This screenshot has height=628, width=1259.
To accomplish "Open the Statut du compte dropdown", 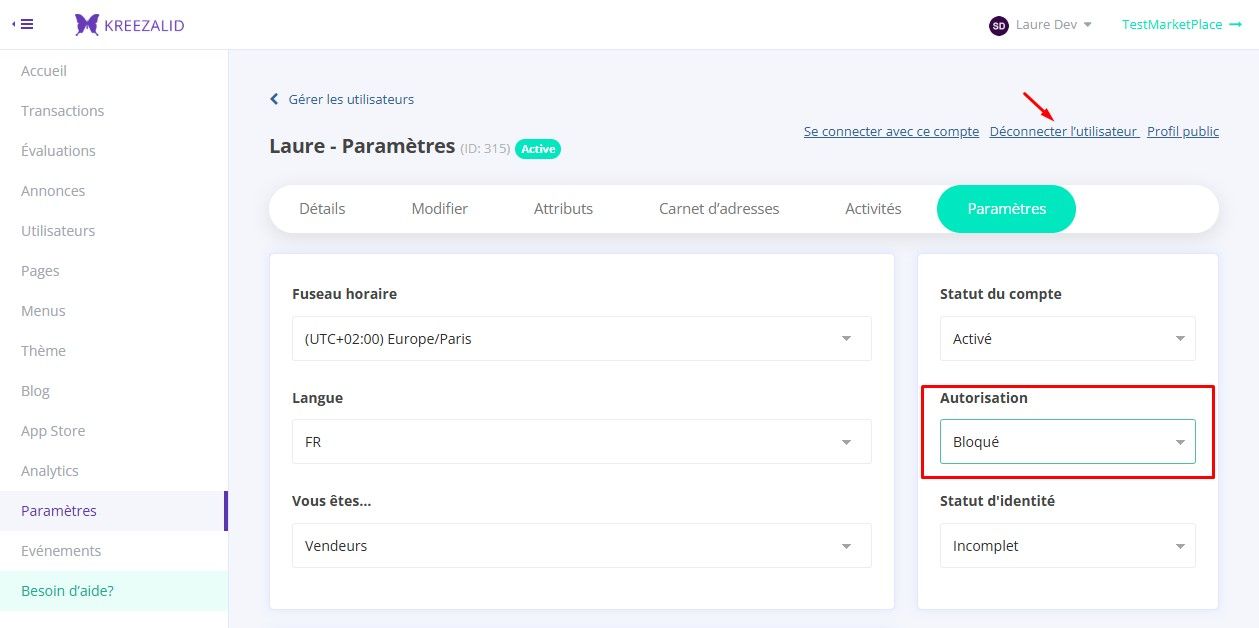I will (x=1067, y=339).
